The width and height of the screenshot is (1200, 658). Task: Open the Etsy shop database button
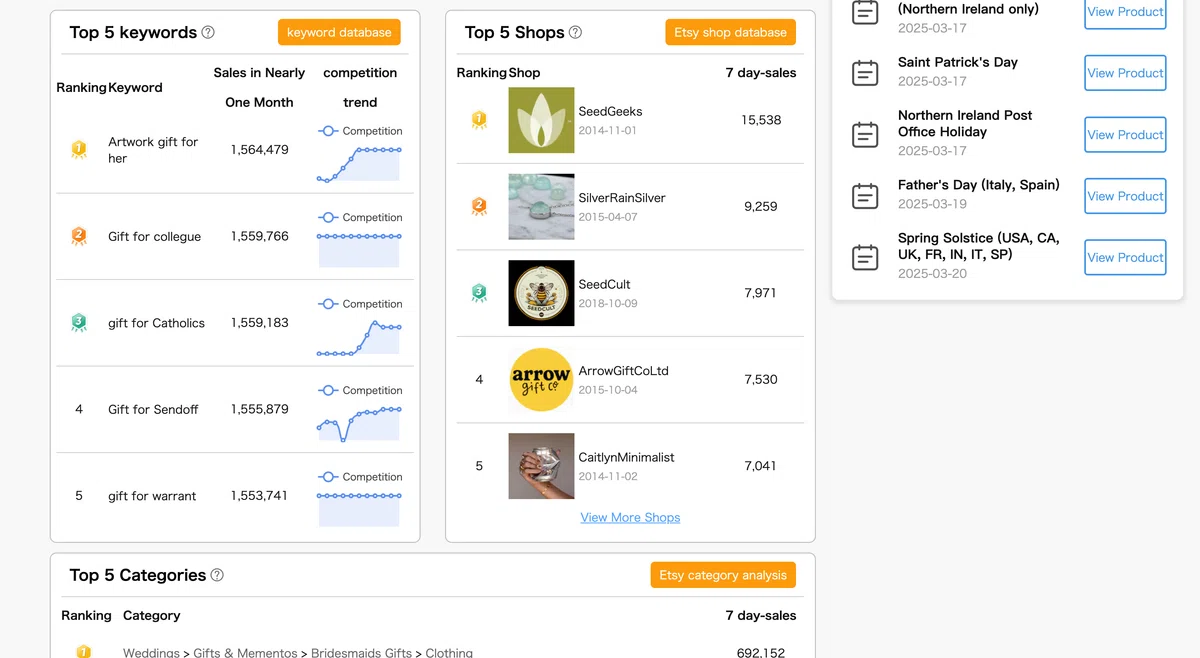[730, 32]
